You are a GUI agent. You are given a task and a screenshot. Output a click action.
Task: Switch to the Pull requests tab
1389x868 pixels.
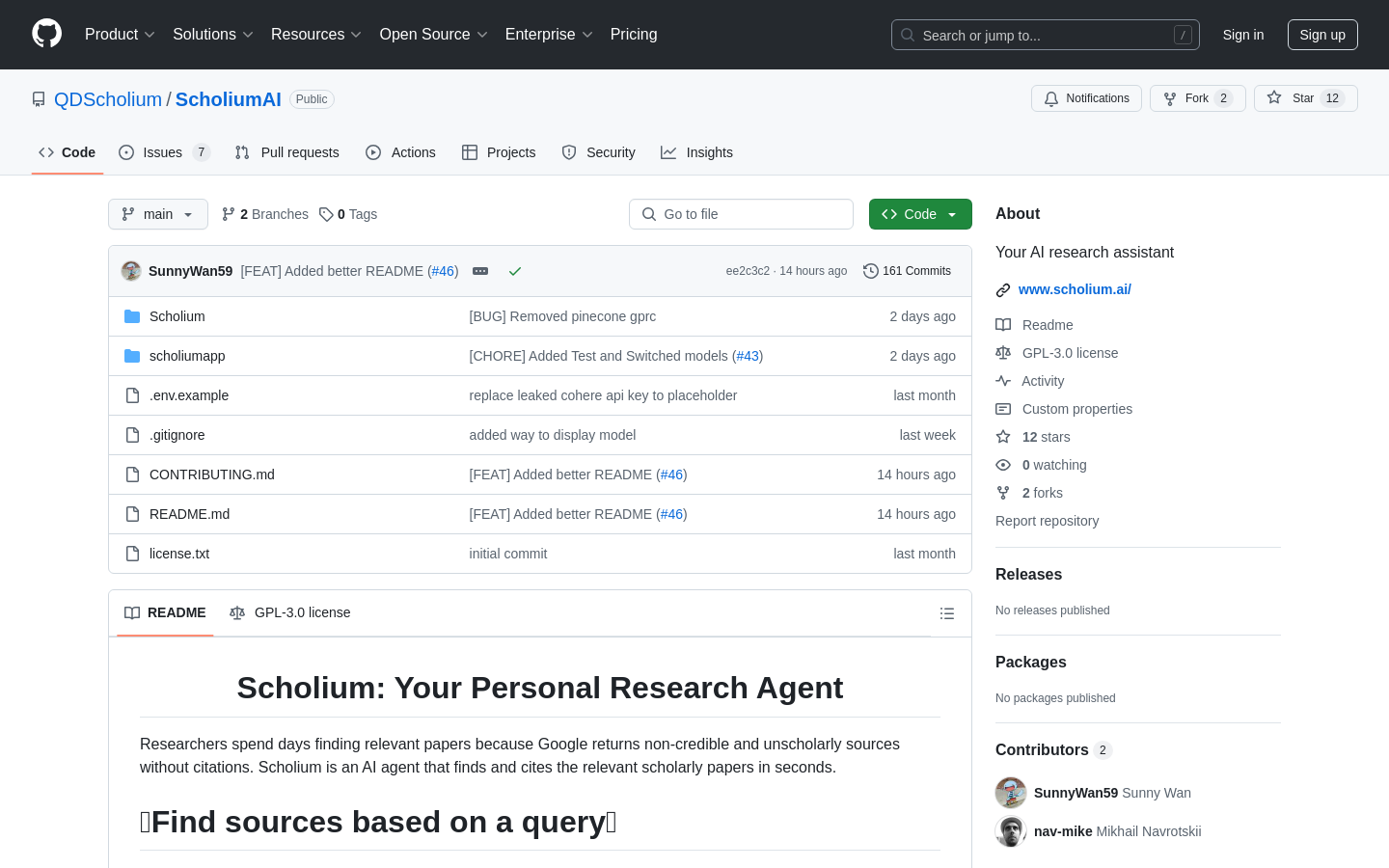286,152
